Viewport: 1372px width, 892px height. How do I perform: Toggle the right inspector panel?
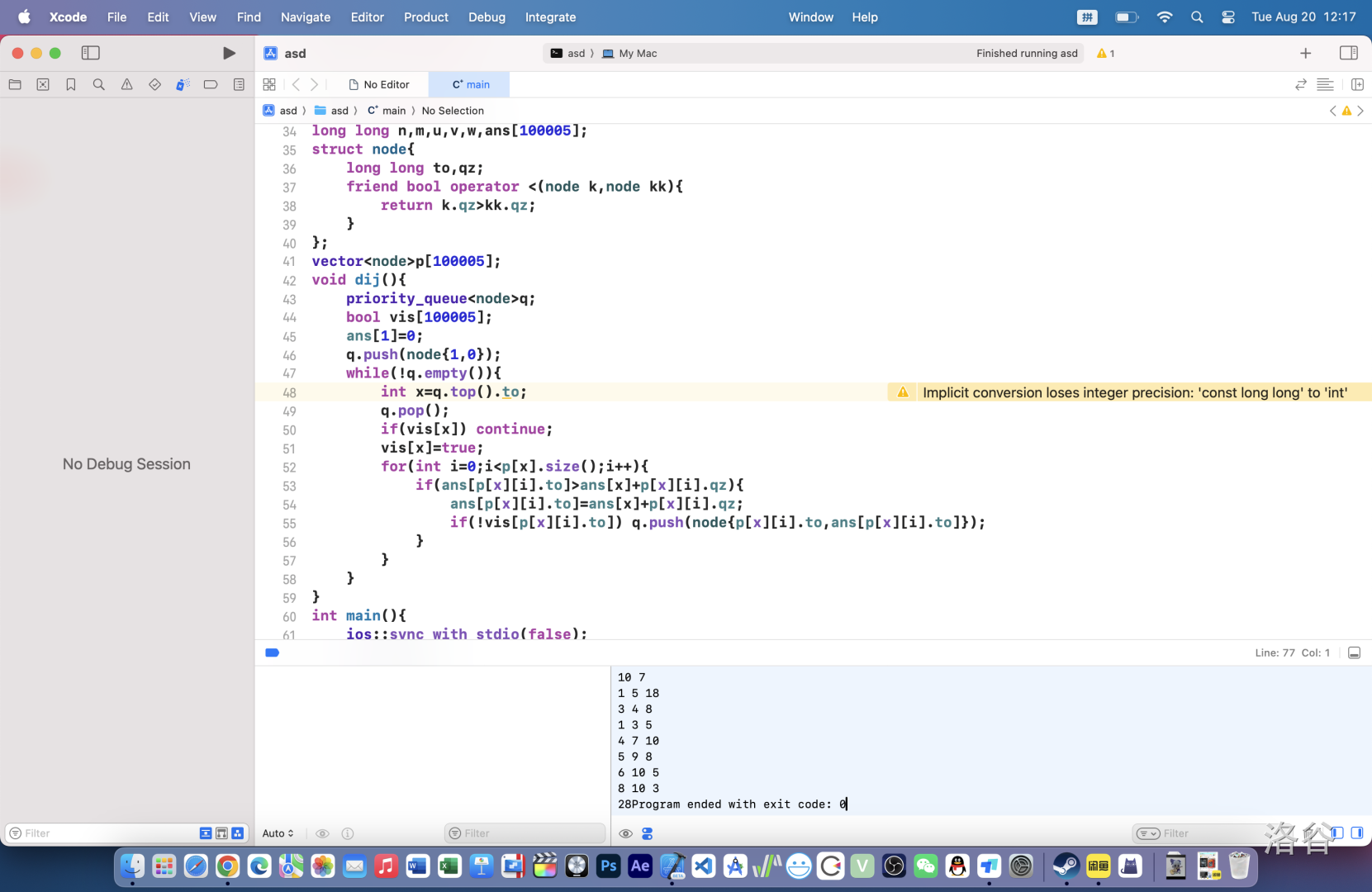(x=1348, y=53)
